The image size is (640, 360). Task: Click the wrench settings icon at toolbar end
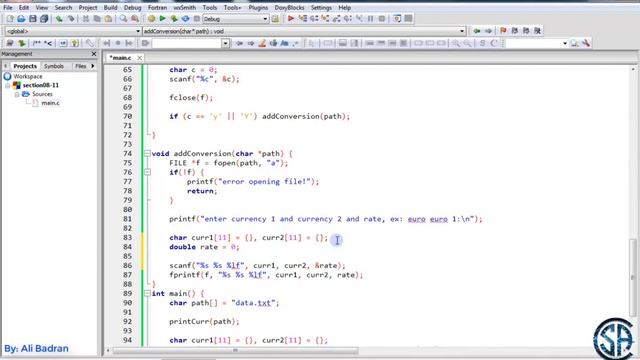tap(586, 43)
